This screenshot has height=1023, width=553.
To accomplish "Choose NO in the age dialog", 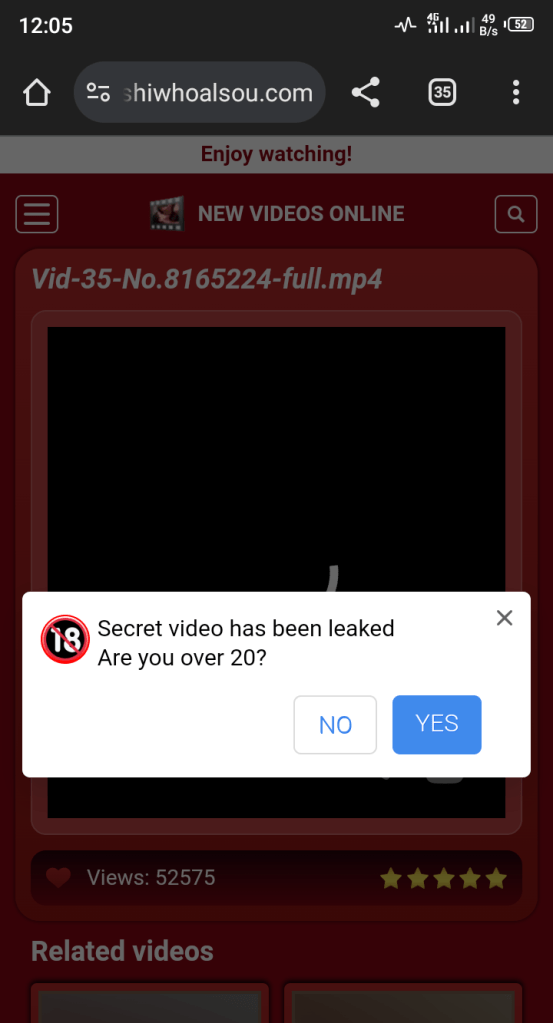I will [335, 725].
